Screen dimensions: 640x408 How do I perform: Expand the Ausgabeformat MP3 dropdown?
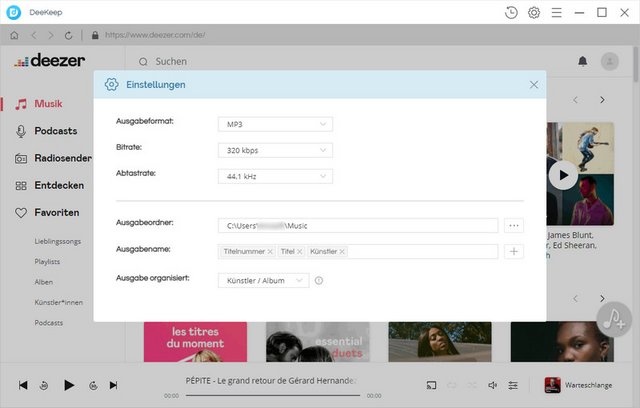point(275,124)
